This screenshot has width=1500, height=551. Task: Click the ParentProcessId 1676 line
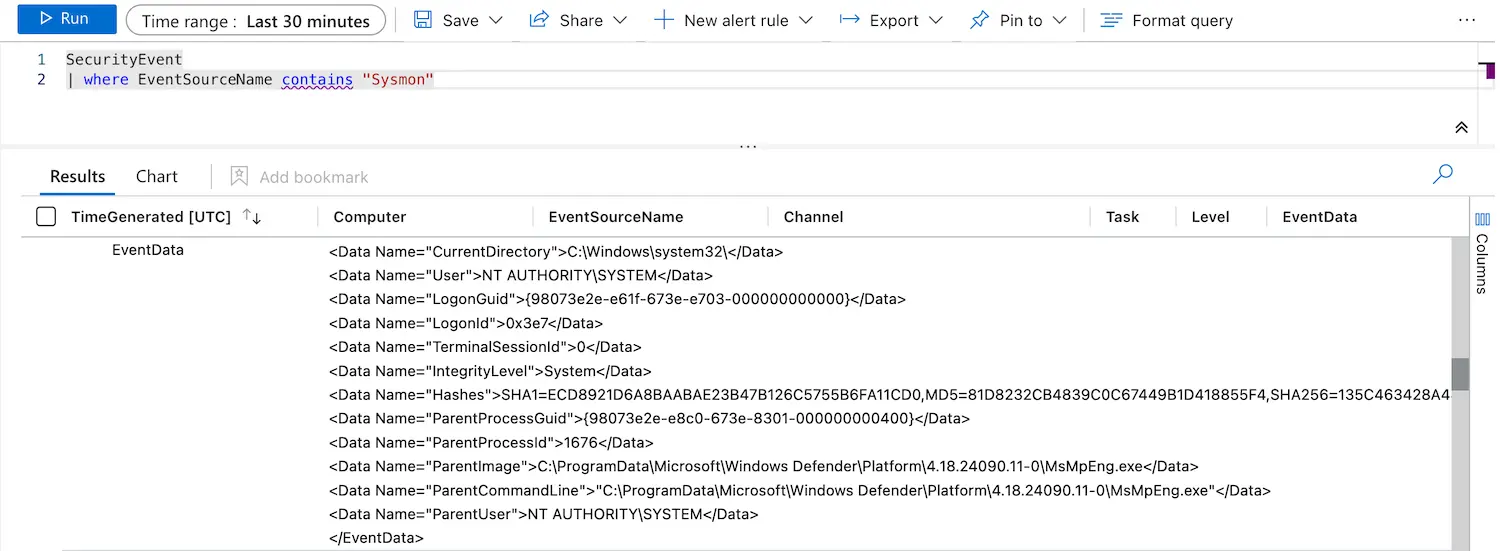click(x=491, y=442)
